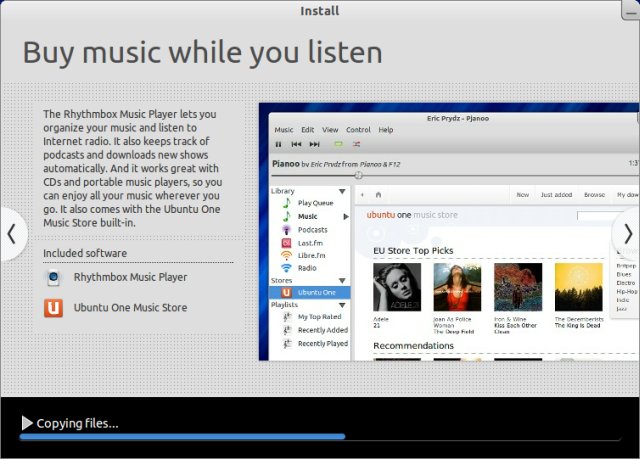This screenshot has width=640, height=459.
Task: Advance to the next installer slide
Action: click(627, 234)
